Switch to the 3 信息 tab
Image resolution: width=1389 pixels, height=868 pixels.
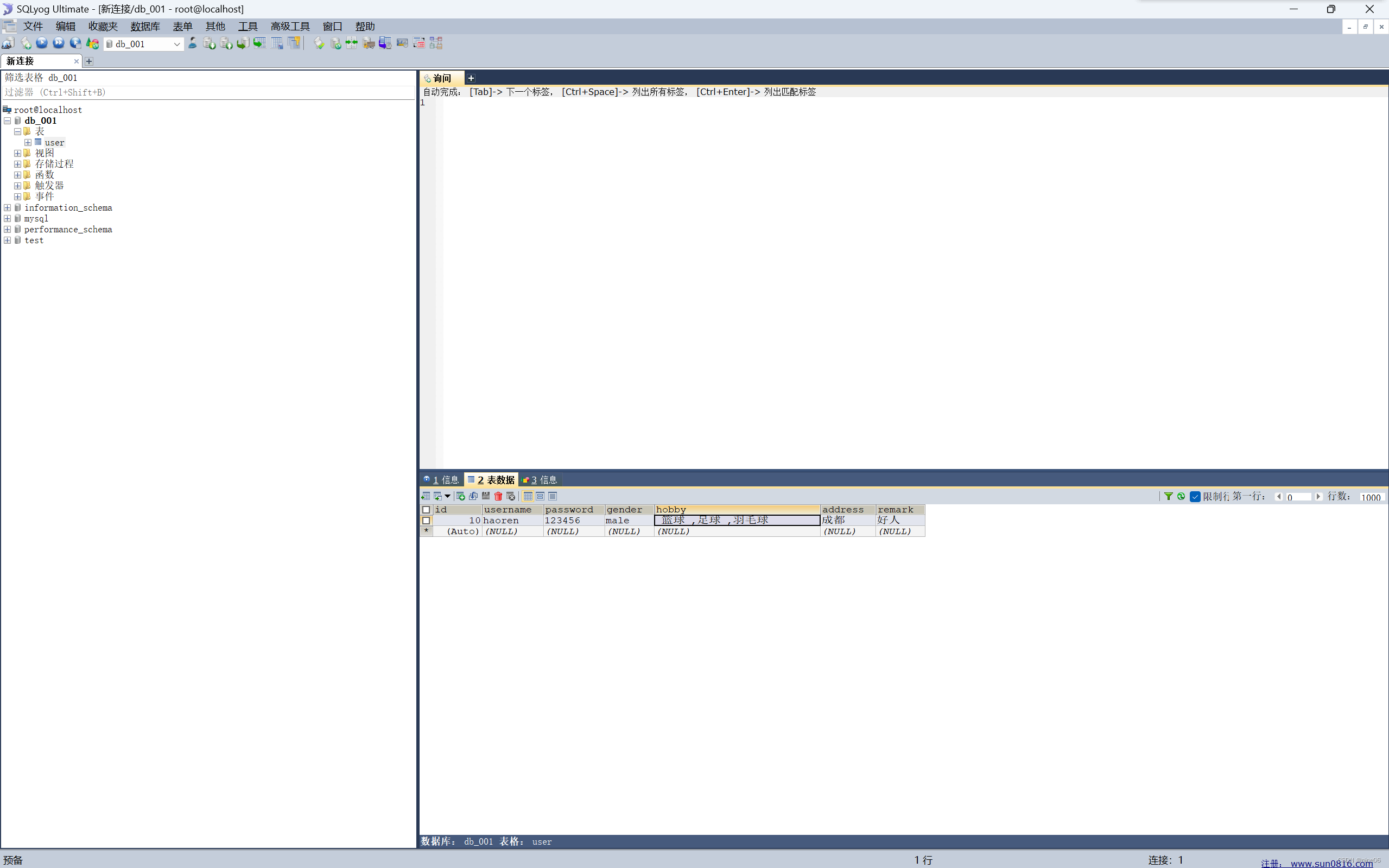(x=540, y=479)
